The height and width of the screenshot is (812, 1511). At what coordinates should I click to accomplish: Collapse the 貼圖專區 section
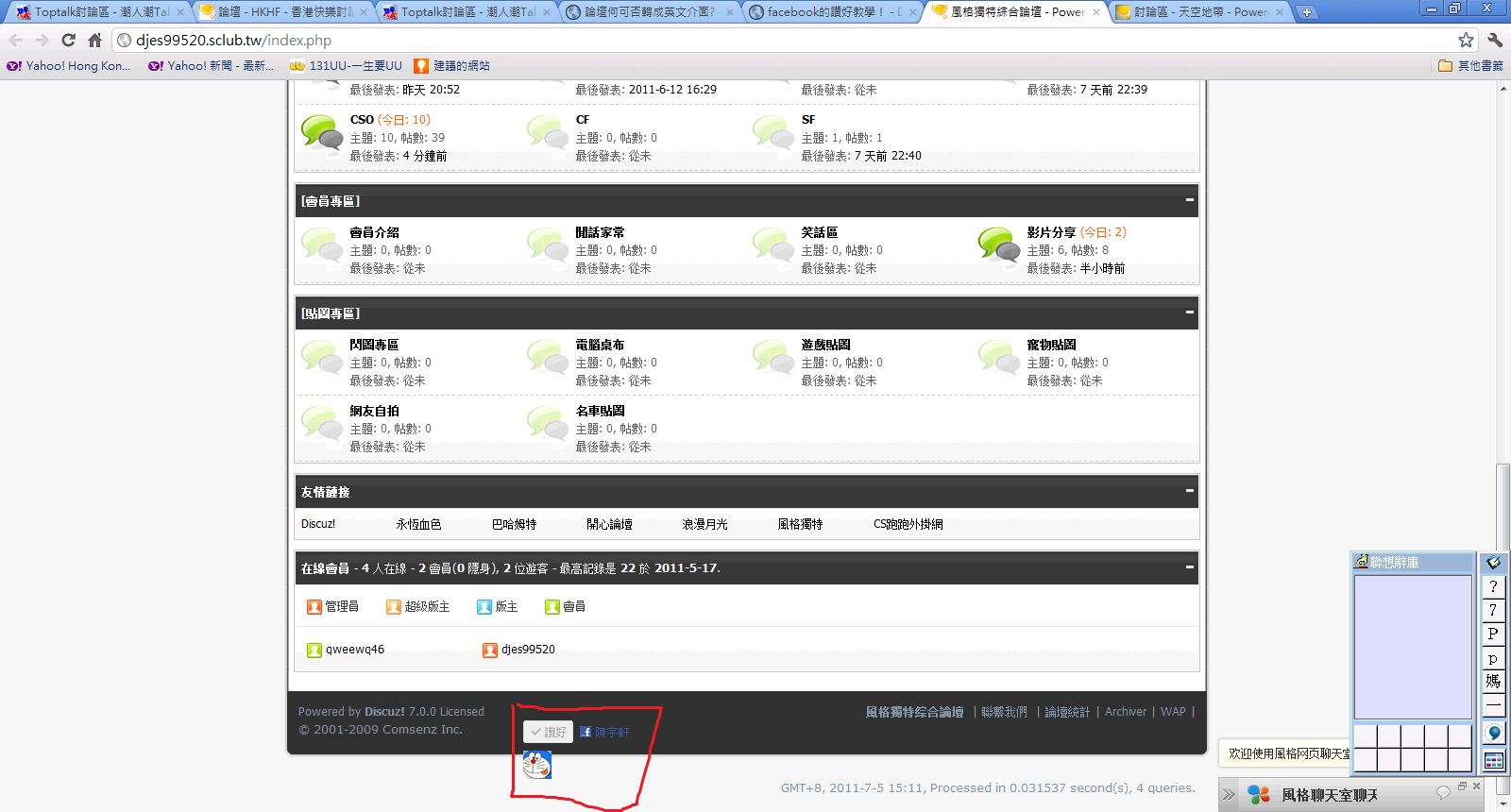click(x=1189, y=313)
